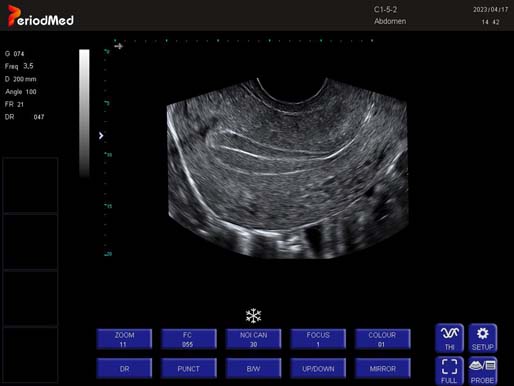Click the Abdomen exam type label
Viewport: 514px width, 386px height.
point(390,21)
